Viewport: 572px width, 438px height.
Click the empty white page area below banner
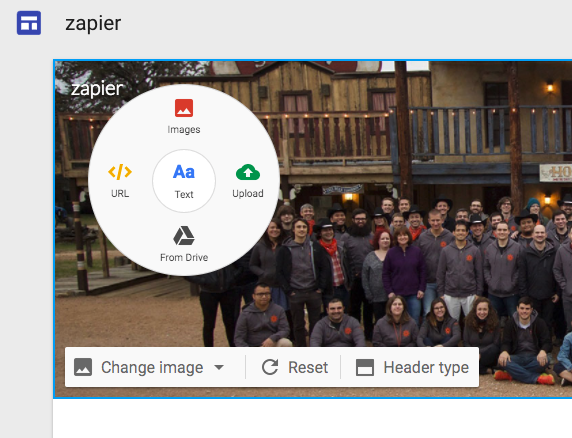(312, 418)
